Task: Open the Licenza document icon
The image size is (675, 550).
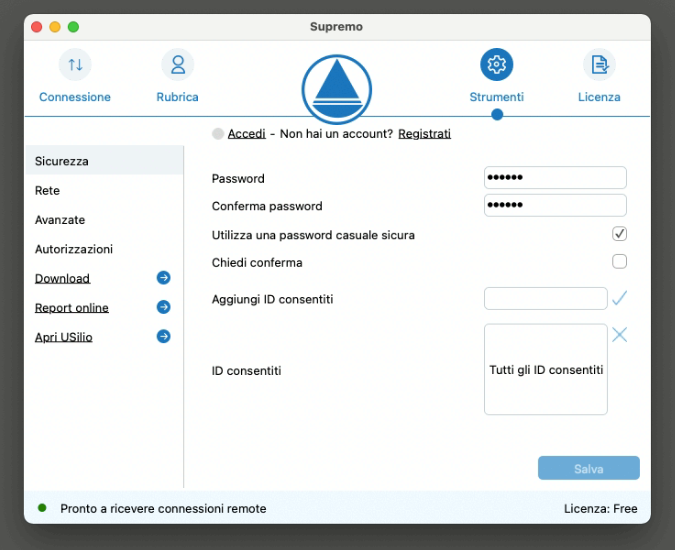Action: tap(600, 65)
